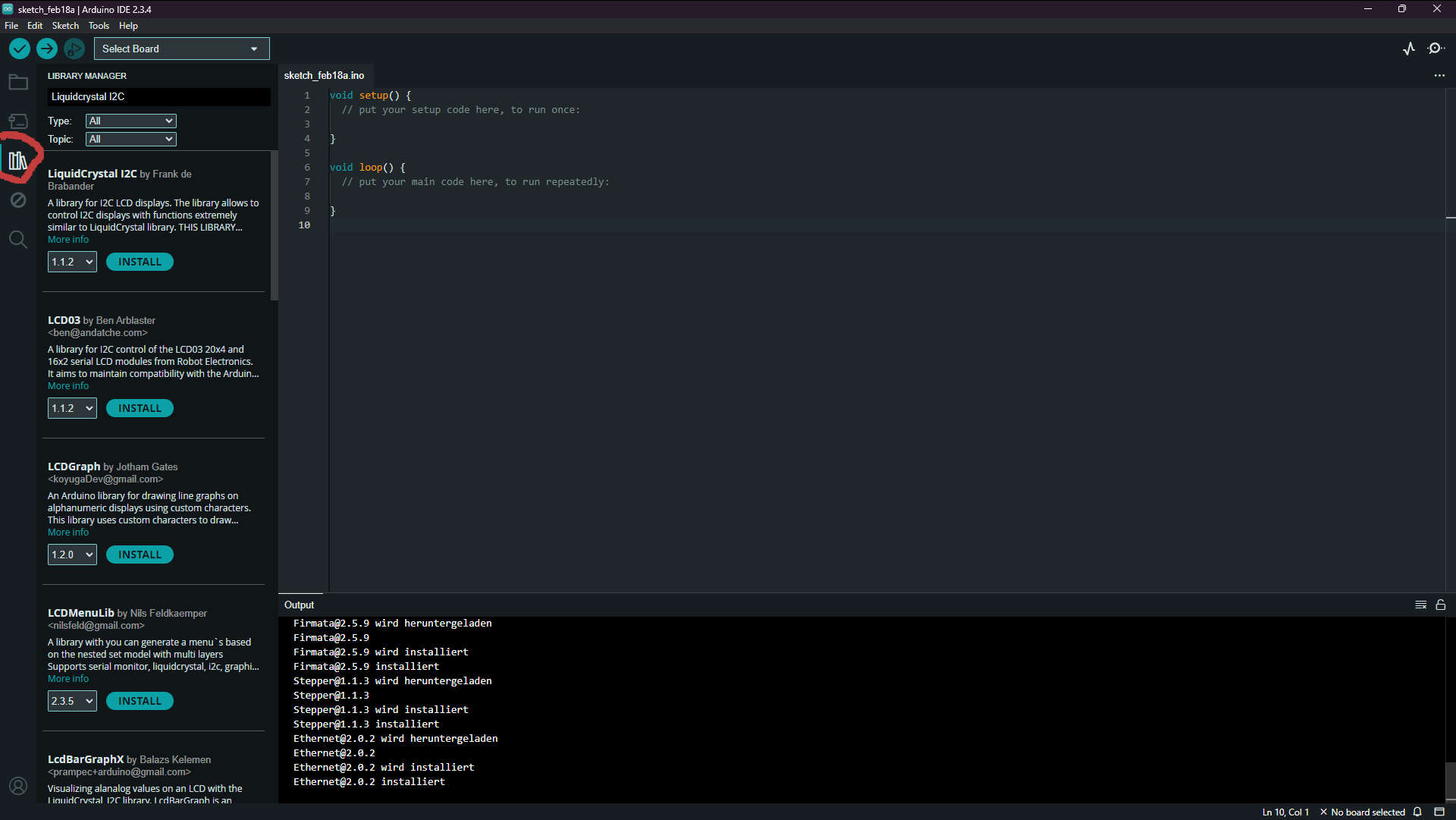Screen dimensions: 1456x820
Task: Click the void setup() code line
Action: pyautogui.click(x=370, y=96)
